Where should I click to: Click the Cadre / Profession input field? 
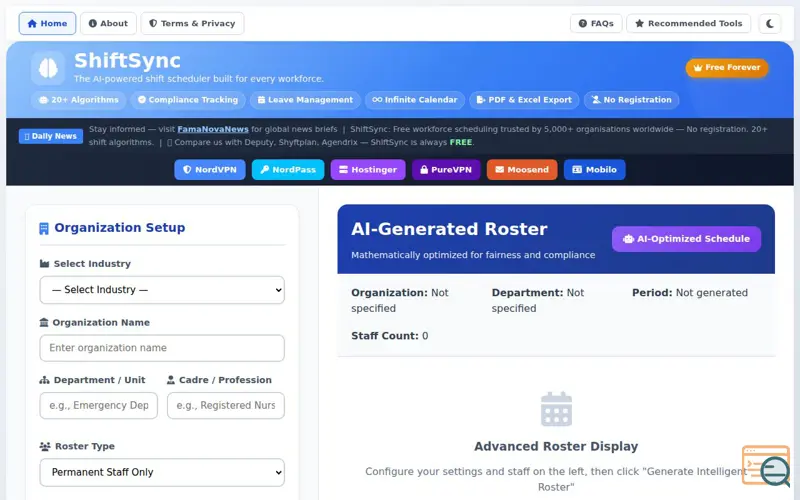[x=226, y=406]
